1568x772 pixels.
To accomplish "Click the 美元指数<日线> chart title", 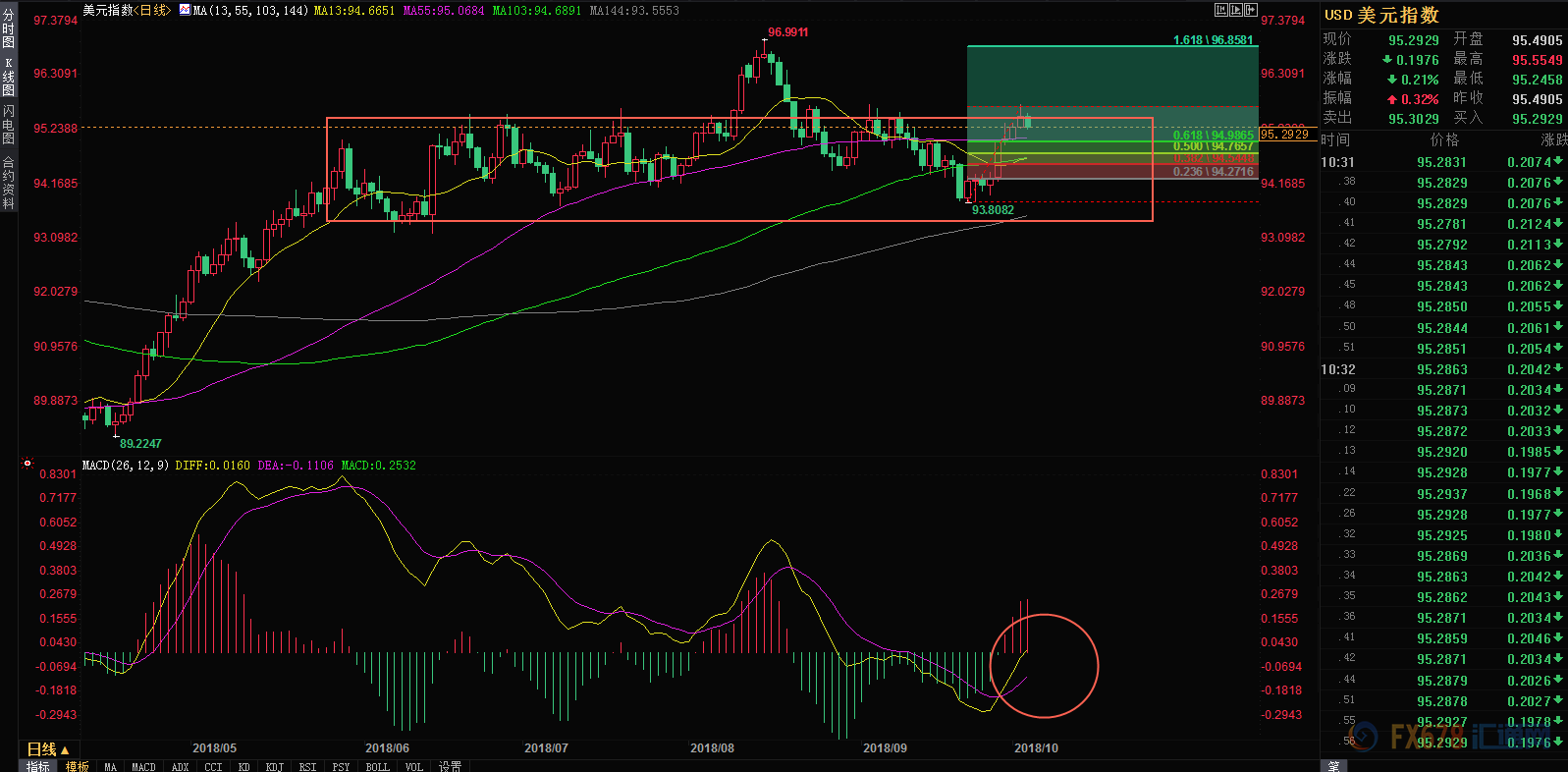I will pos(127,10).
